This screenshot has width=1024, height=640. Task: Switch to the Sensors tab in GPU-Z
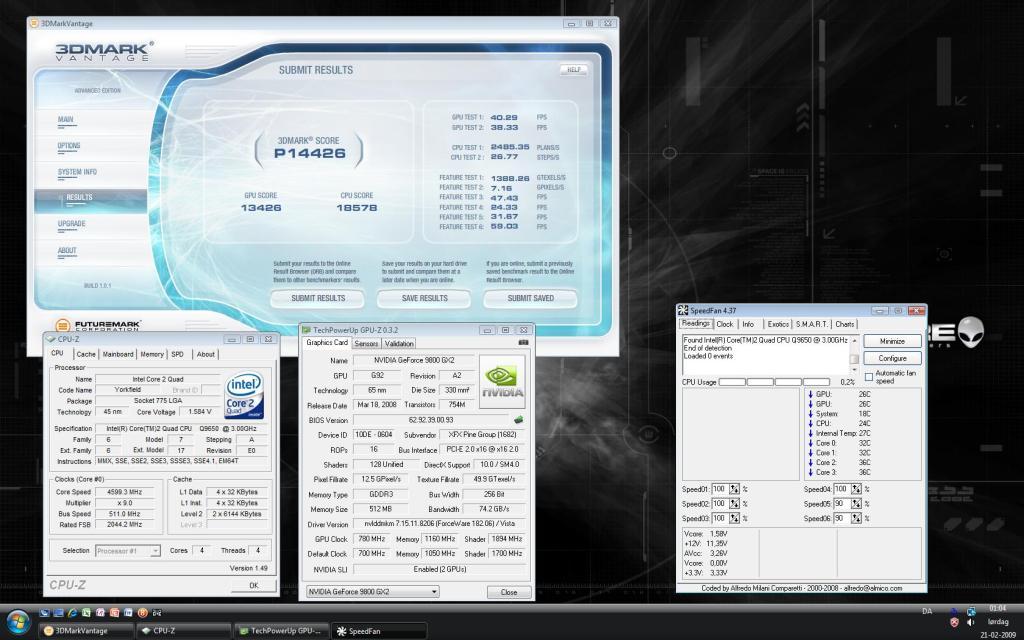[x=366, y=344]
